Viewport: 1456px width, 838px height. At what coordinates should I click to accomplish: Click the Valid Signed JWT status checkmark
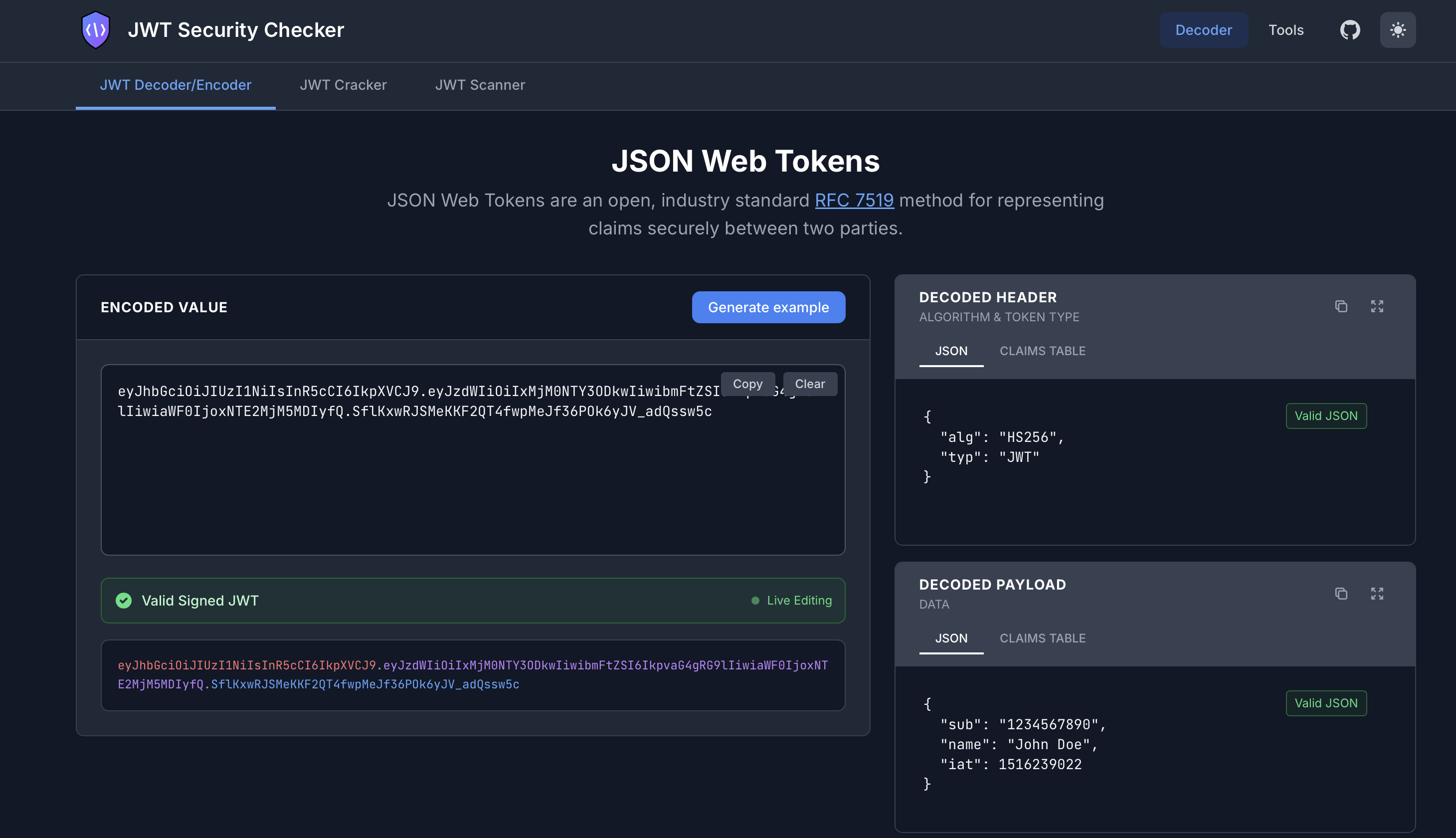(x=124, y=600)
